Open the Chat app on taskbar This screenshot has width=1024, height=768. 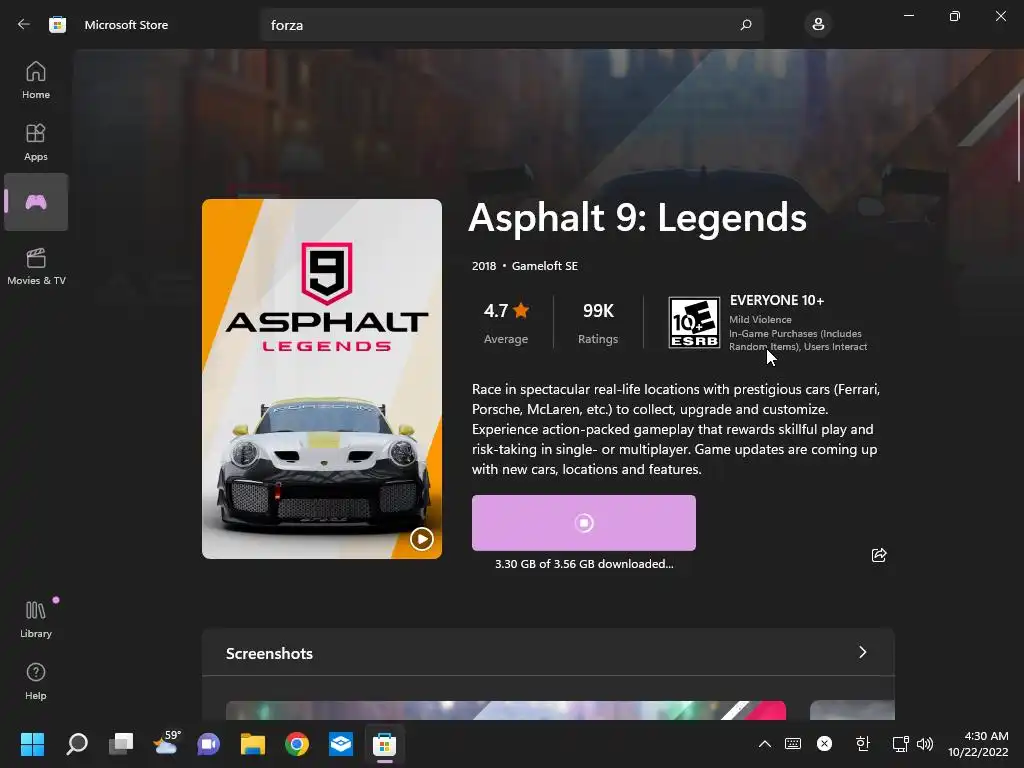(x=208, y=744)
